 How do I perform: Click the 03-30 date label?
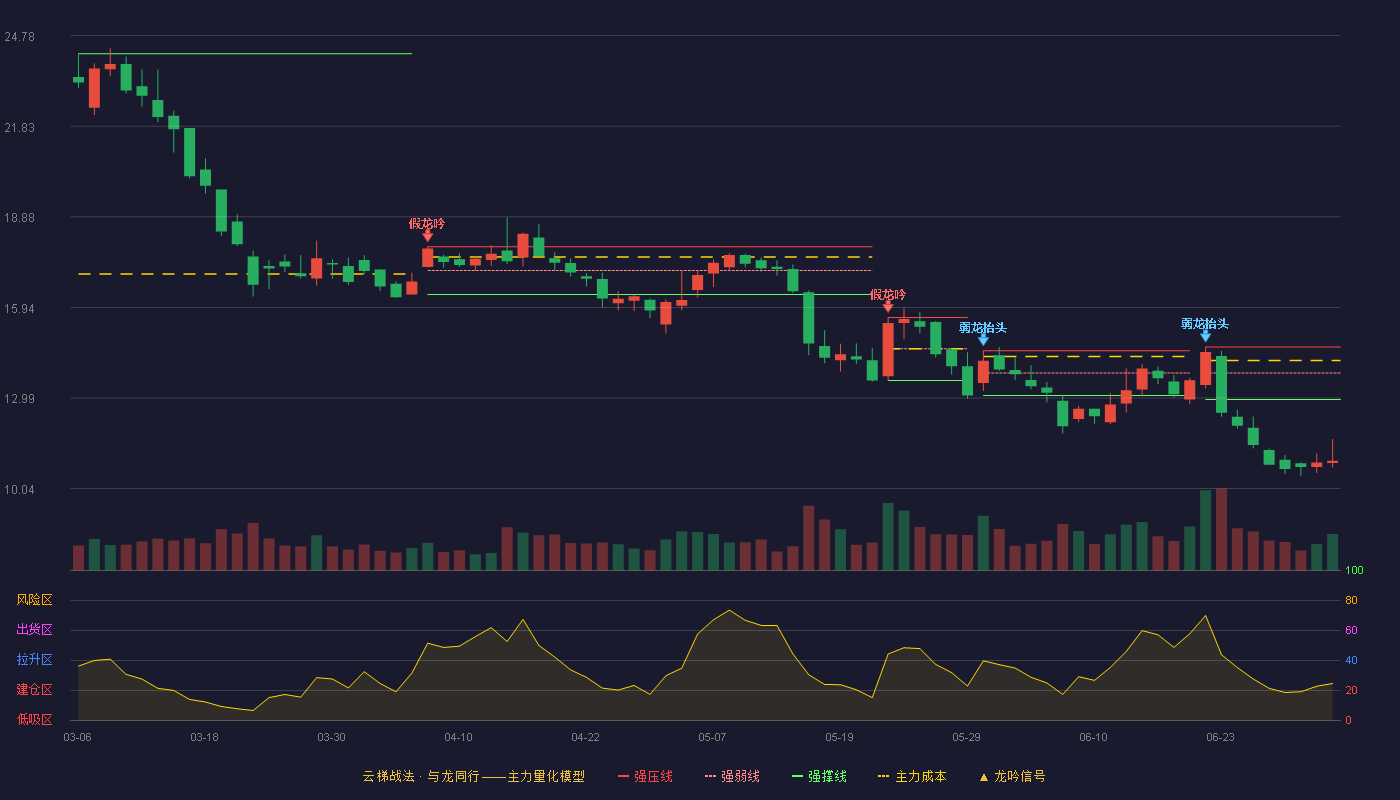(x=331, y=737)
